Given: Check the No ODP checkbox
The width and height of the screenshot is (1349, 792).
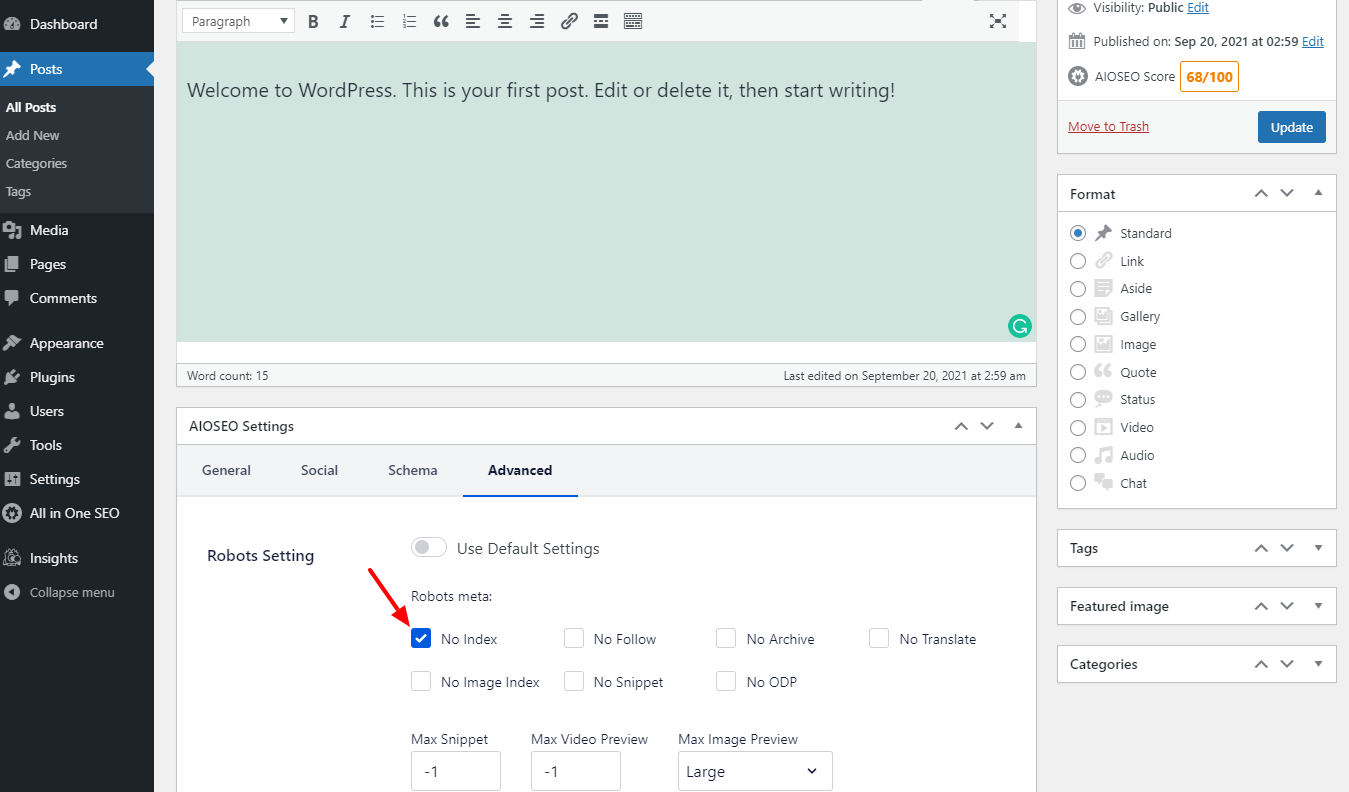Looking at the screenshot, I should (726, 681).
